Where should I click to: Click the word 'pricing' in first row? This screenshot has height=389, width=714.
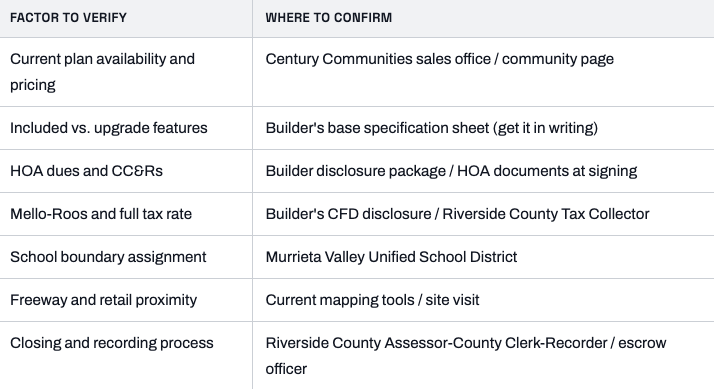click(x=33, y=85)
